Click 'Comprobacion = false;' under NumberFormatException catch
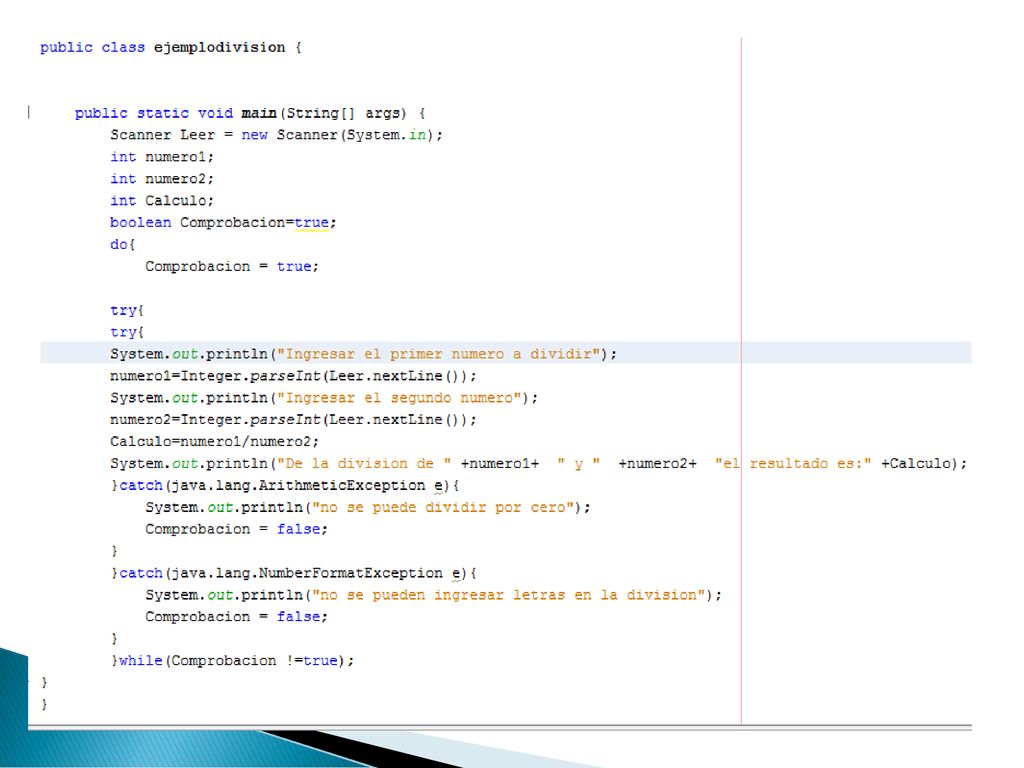The image size is (1024, 768). pyautogui.click(x=236, y=616)
